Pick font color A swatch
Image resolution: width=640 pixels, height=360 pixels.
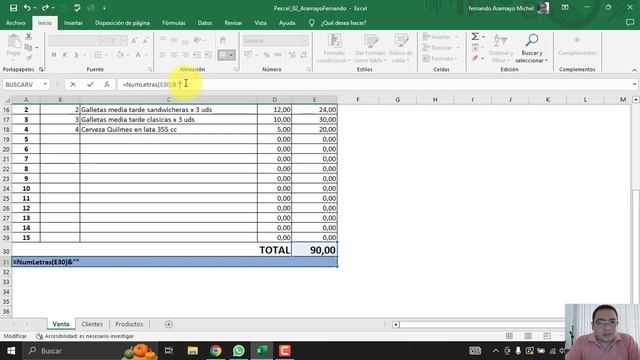point(138,55)
